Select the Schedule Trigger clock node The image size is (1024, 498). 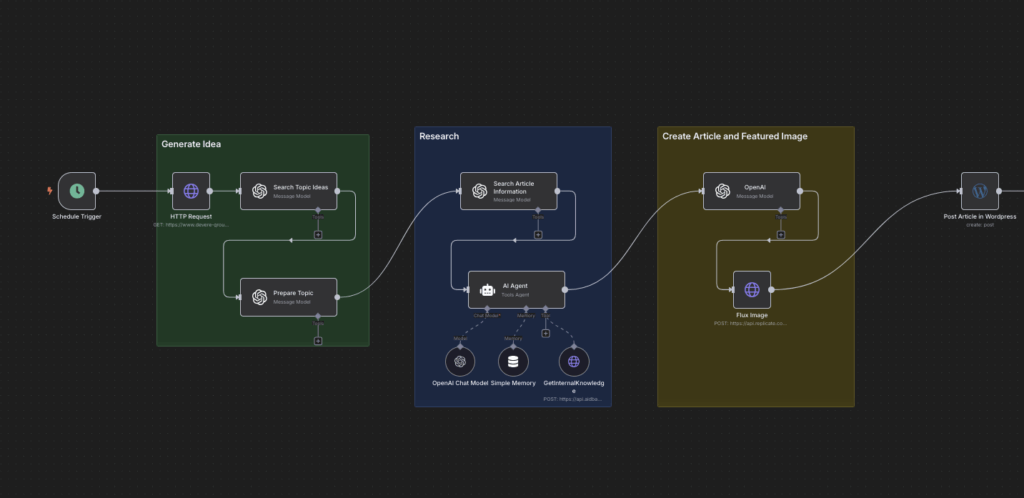pyautogui.click(x=77, y=191)
